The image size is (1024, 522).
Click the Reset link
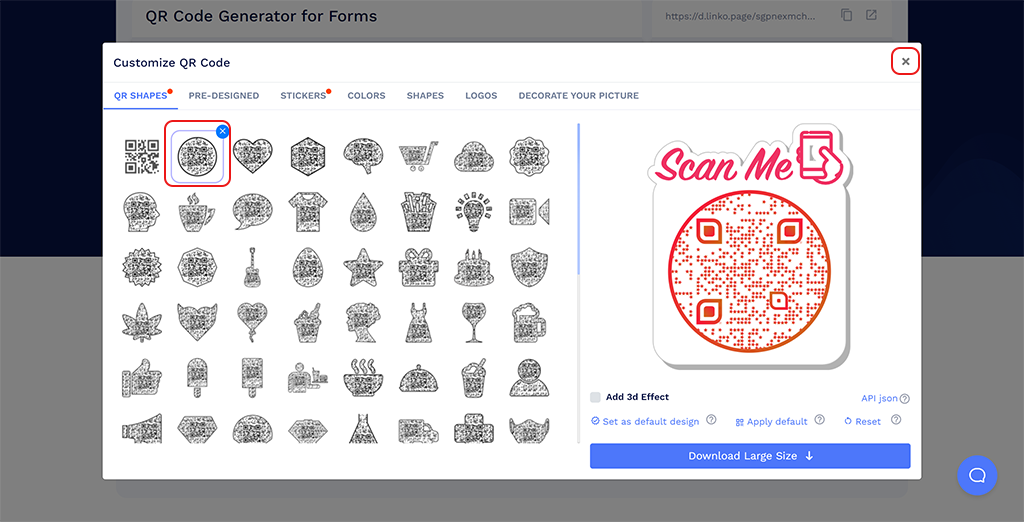pyautogui.click(x=867, y=421)
